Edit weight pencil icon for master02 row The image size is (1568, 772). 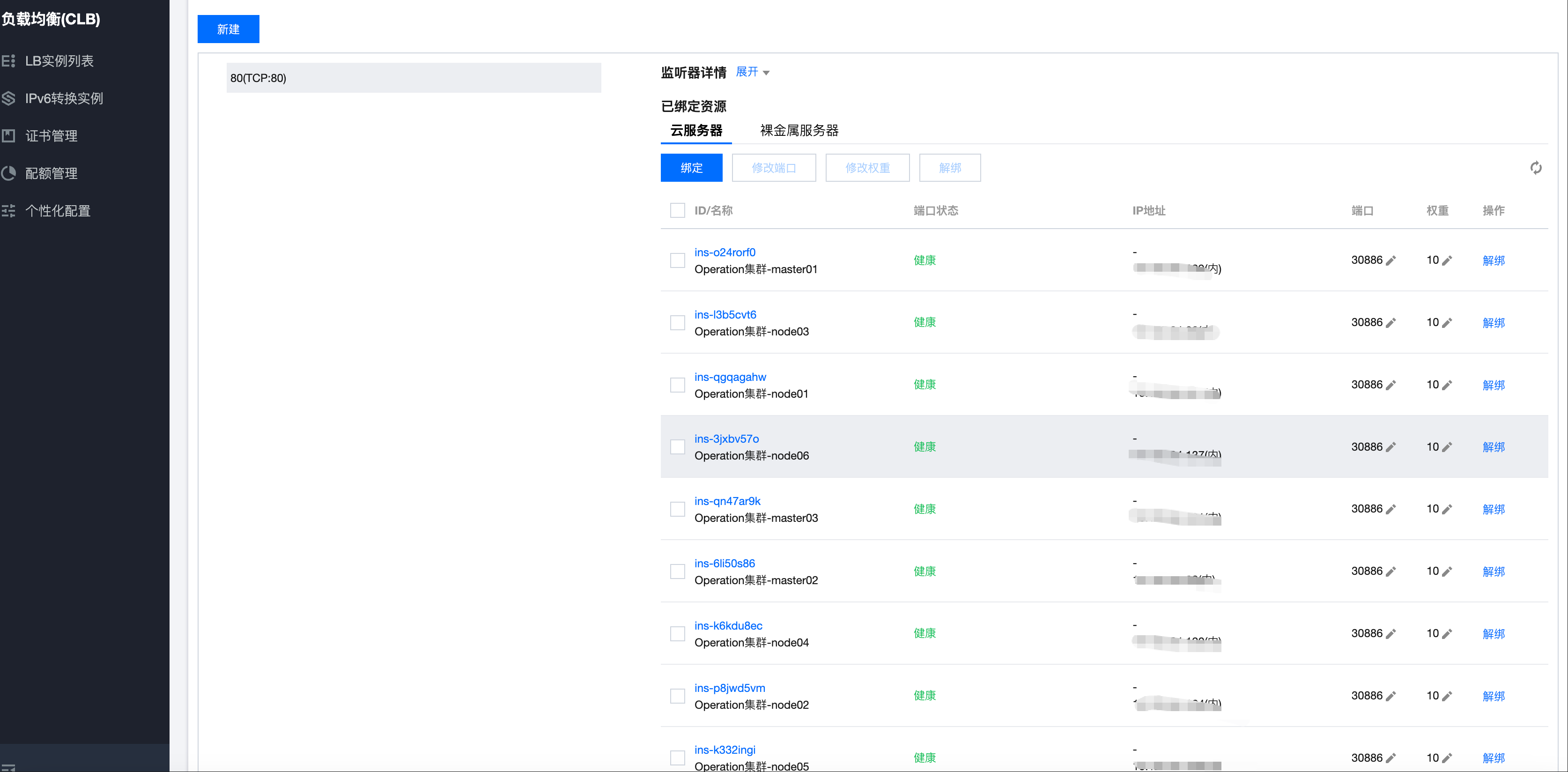pyautogui.click(x=1448, y=571)
